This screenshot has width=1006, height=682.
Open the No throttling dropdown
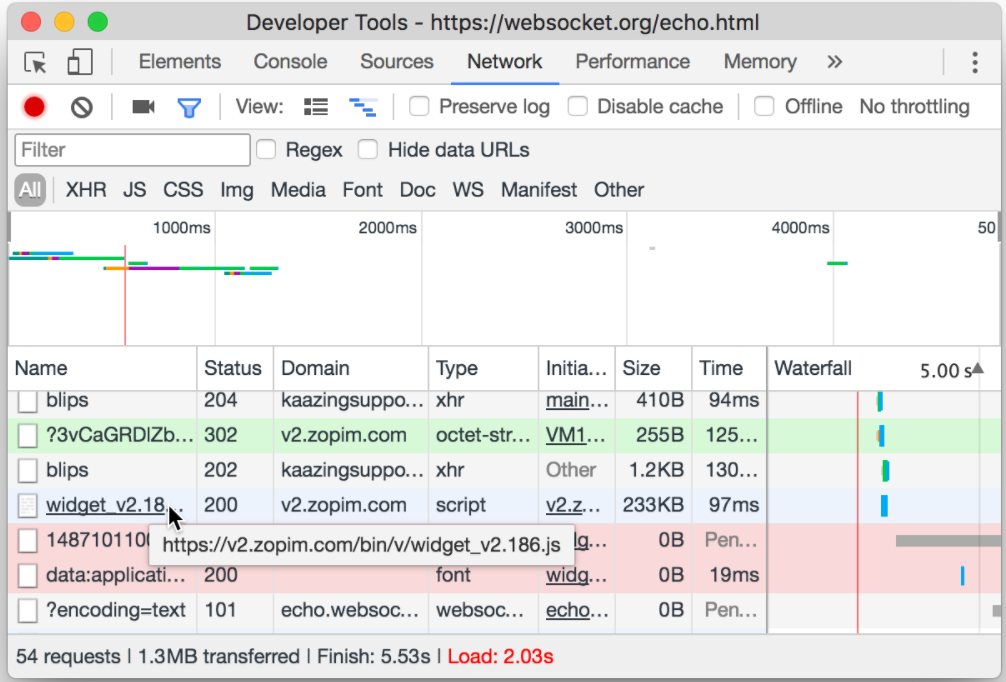pos(914,107)
